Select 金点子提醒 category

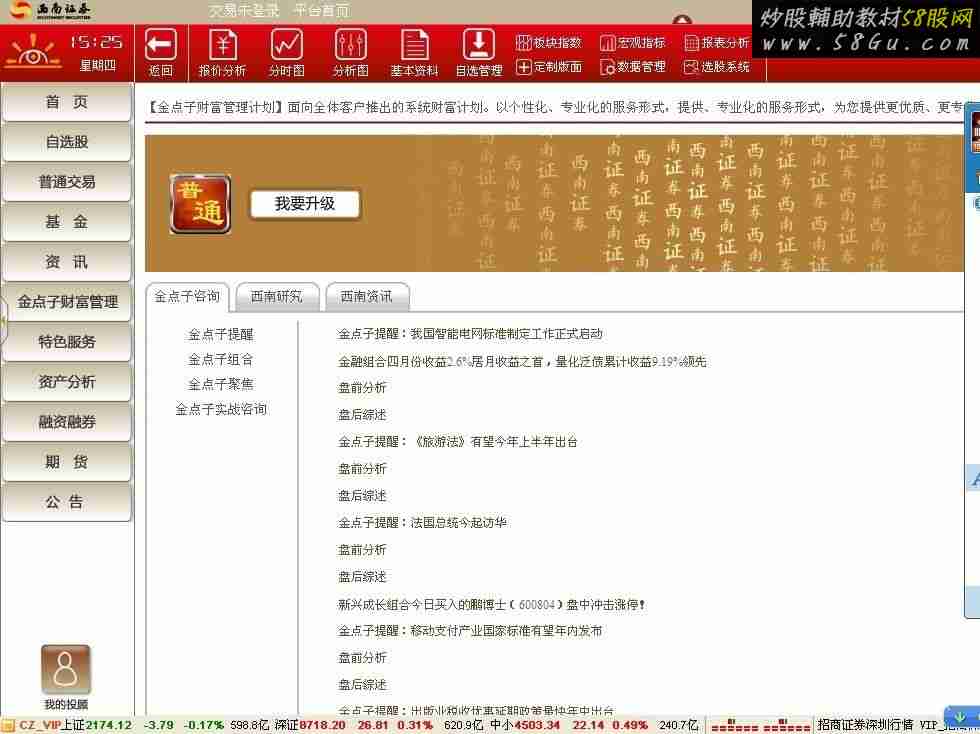pos(221,334)
